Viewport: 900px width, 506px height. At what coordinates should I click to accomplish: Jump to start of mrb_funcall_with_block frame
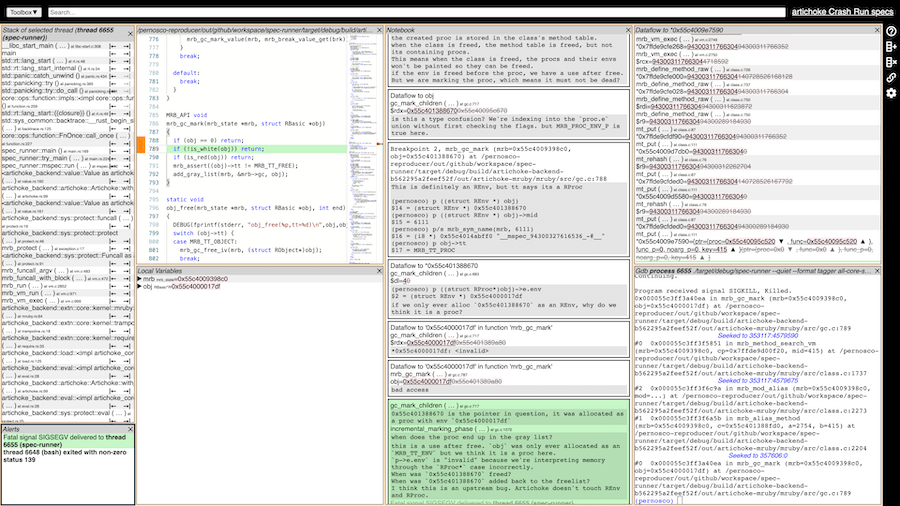tap(112, 278)
